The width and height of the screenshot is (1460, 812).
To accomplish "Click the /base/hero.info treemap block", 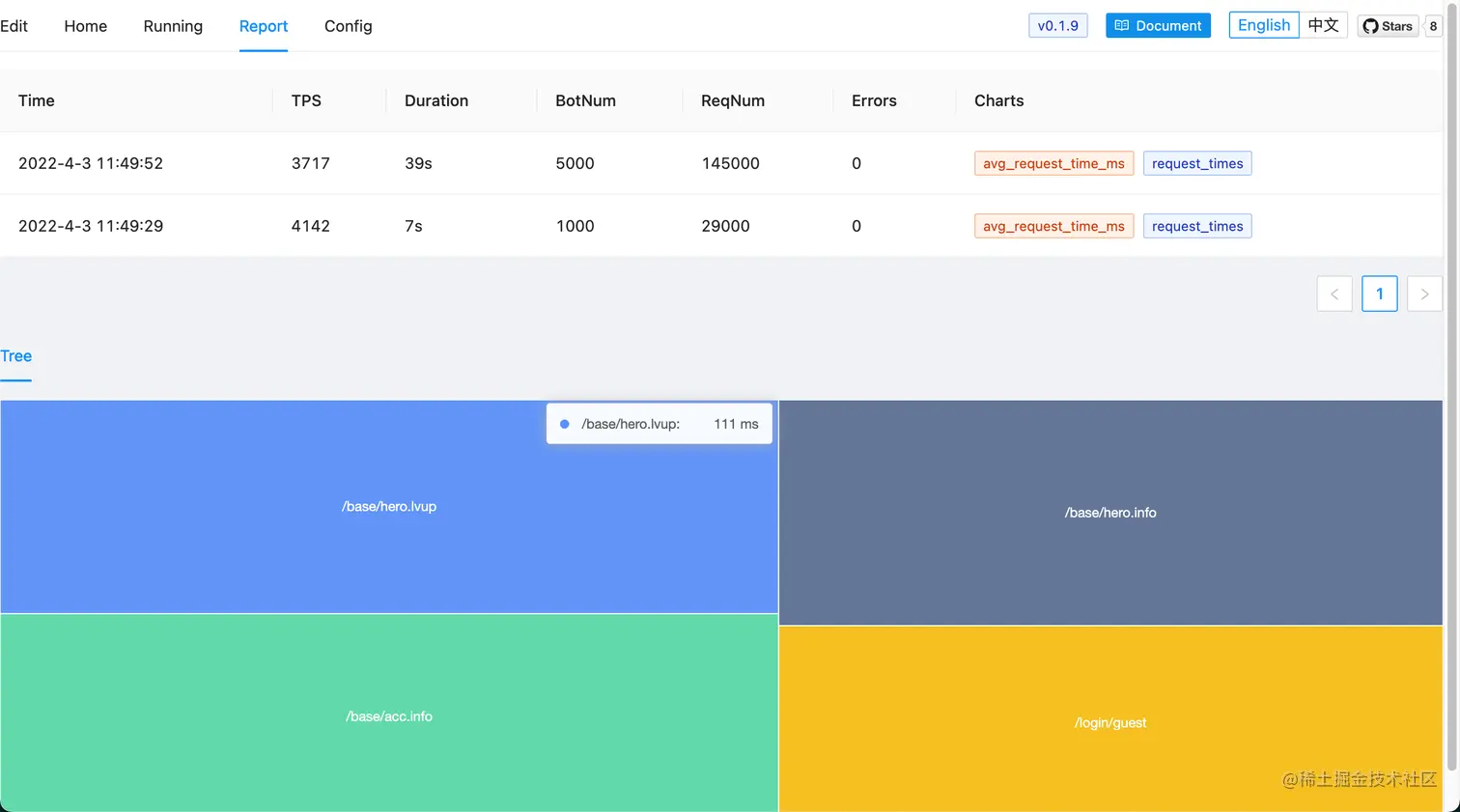I will coord(1110,513).
